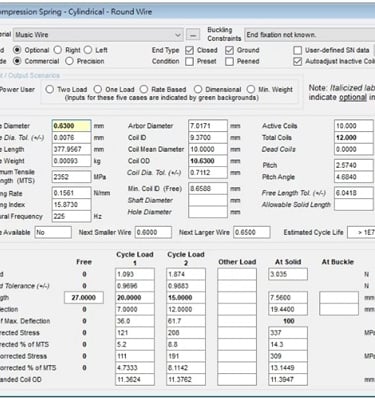Click At Solid corrected stress field 337

288,333
